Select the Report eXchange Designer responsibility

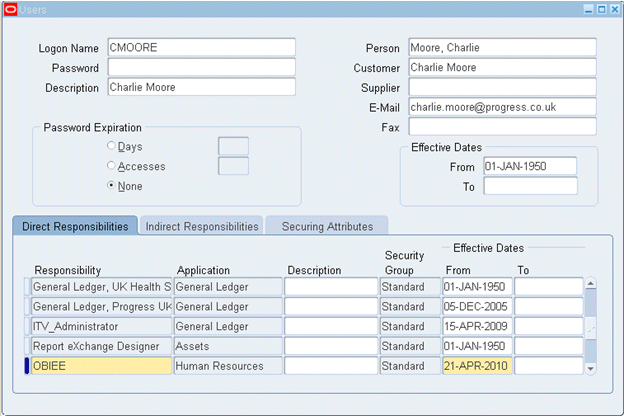coord(101,346)
